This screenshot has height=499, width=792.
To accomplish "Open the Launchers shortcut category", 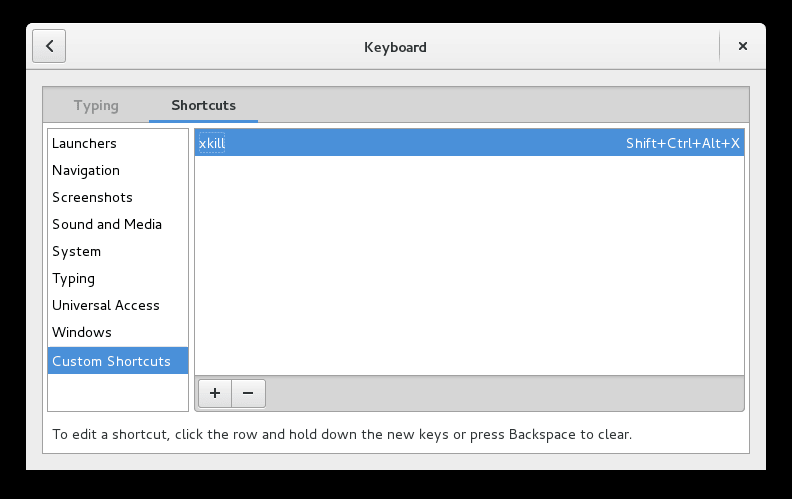I will click(x=84, y=143).
